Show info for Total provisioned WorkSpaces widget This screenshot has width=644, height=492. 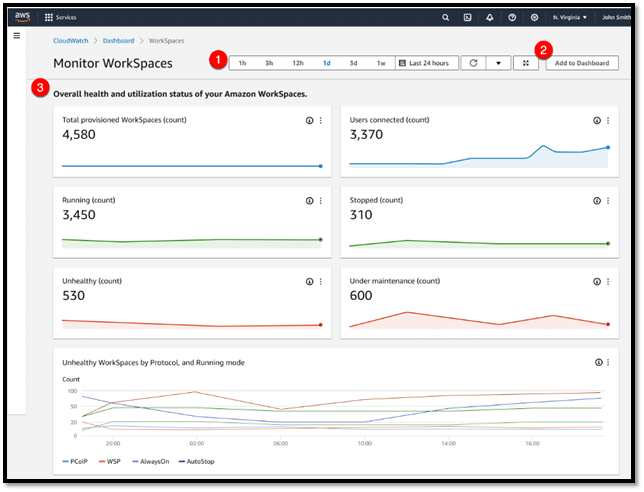coord(310,120)
